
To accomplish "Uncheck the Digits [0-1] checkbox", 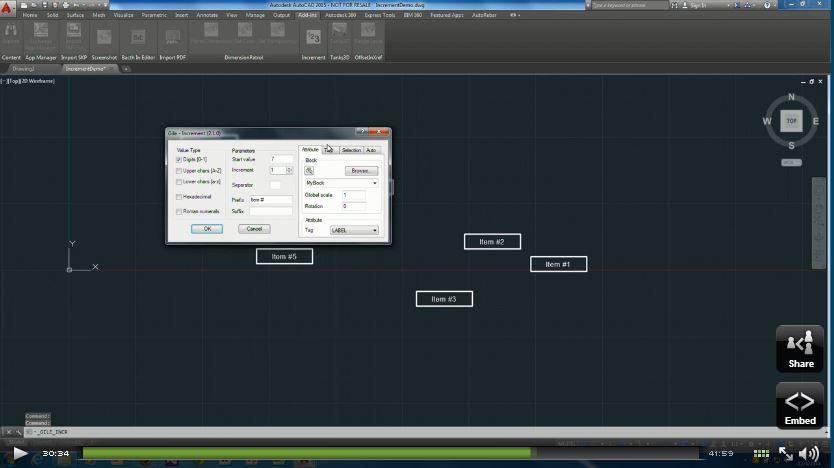I will click(x=179, y=160).
